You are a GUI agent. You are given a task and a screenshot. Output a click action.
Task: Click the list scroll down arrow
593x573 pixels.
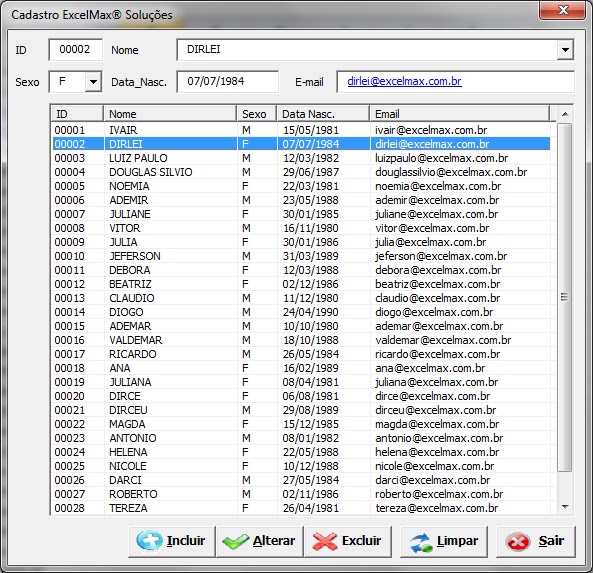tap(565, 507)
